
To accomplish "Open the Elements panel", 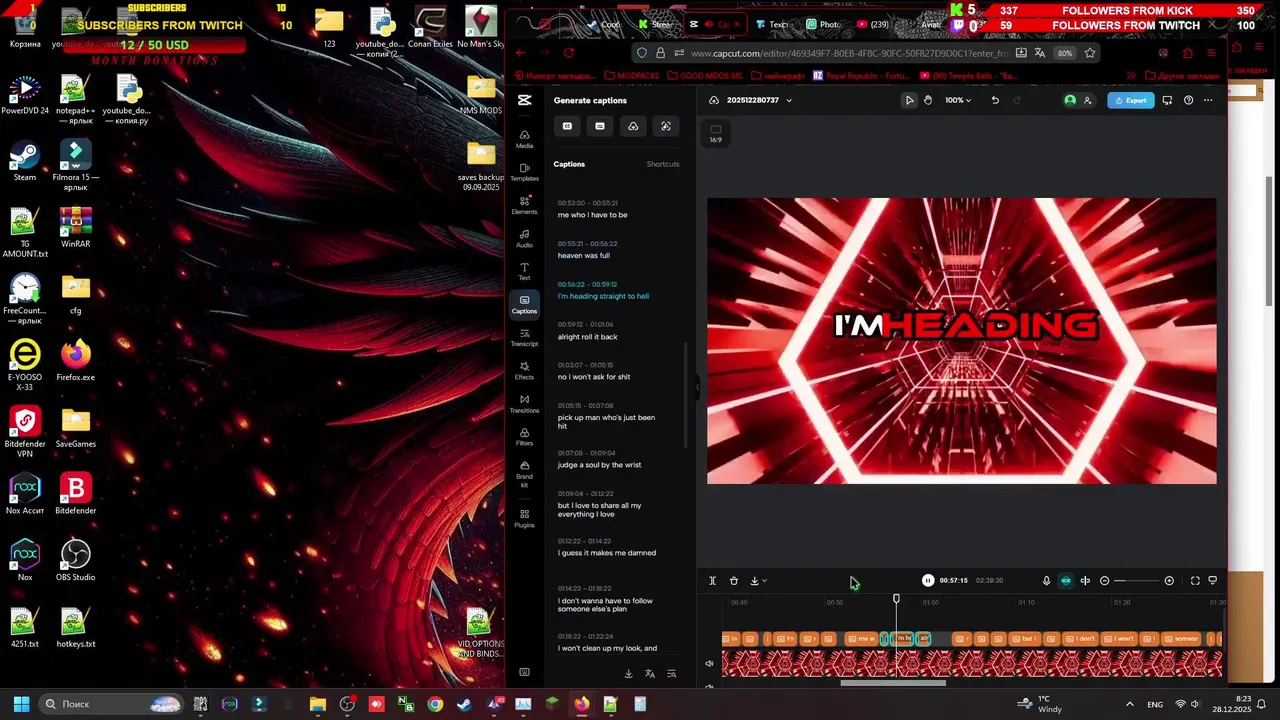I will pyautogui.click(x=524, y=205).
